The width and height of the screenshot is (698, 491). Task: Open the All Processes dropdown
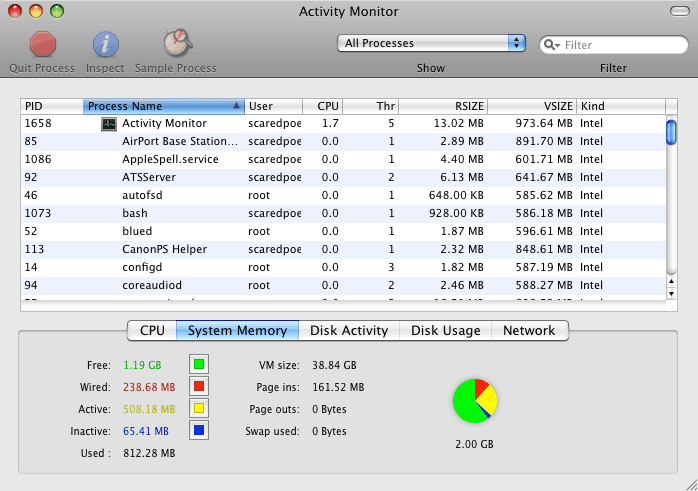pyautogui.click(x=431, y=43)
